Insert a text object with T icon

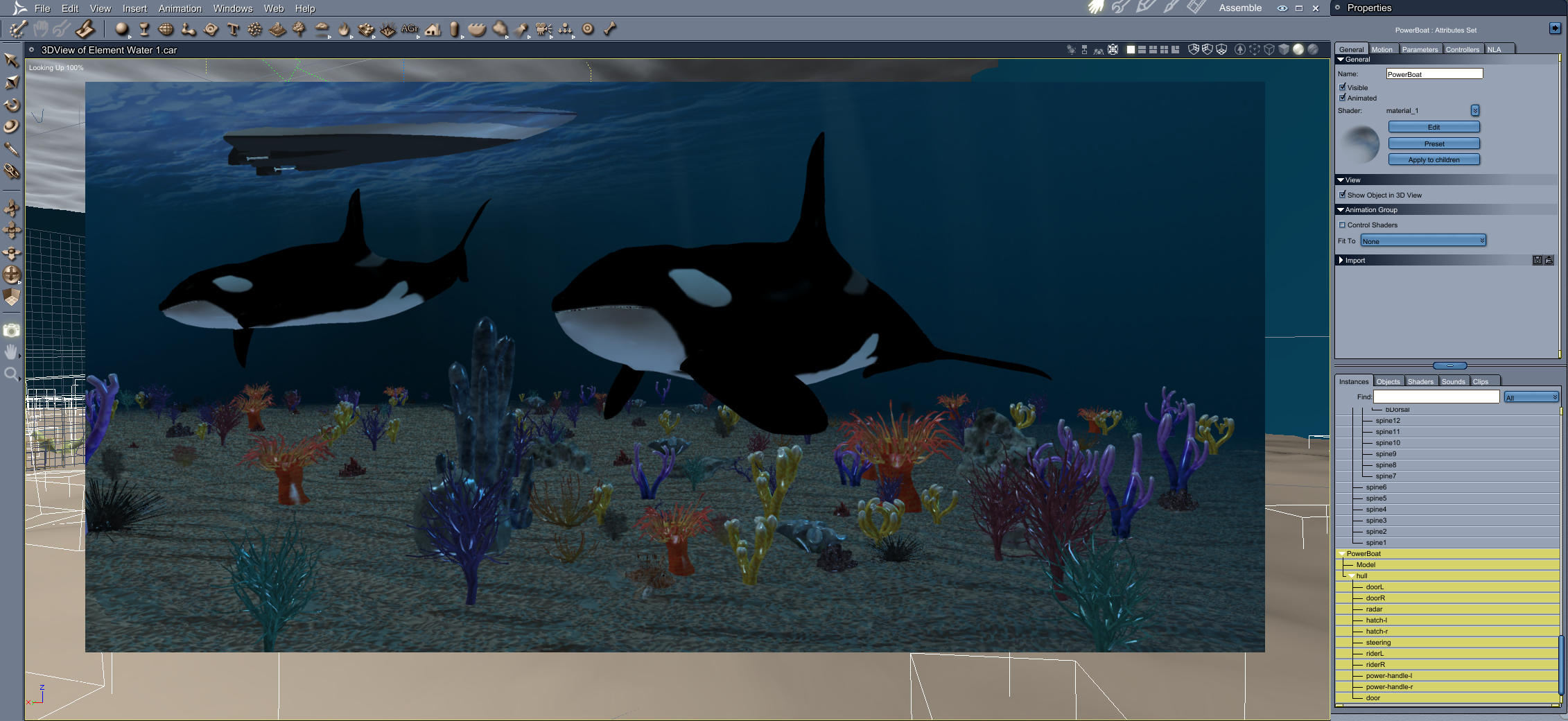[x=233, y=29]
